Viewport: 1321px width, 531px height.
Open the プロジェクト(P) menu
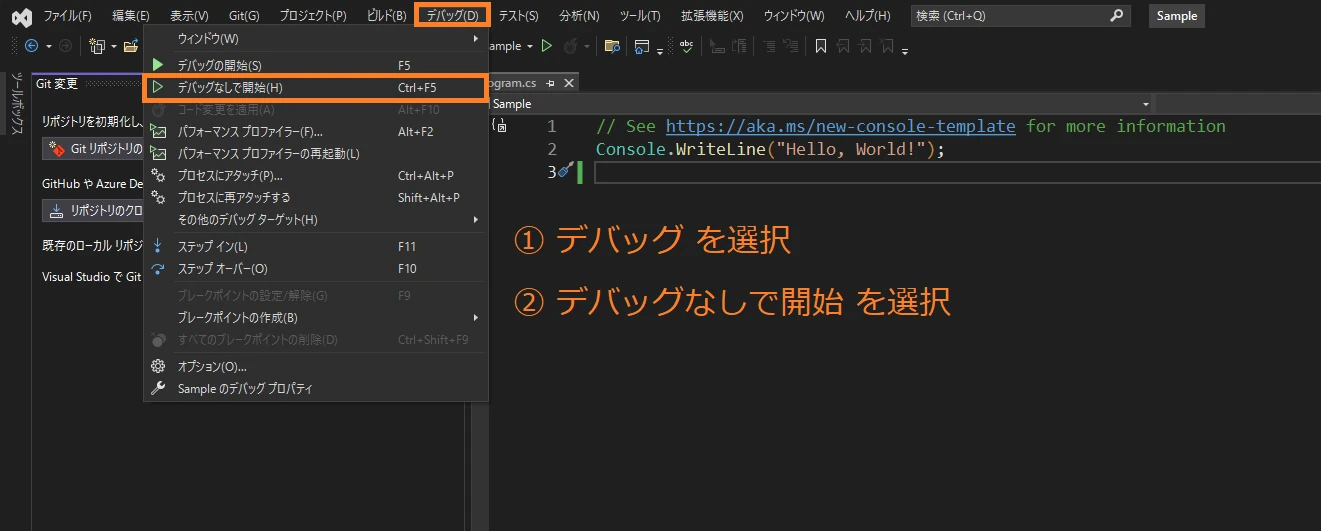pos(313,16)
